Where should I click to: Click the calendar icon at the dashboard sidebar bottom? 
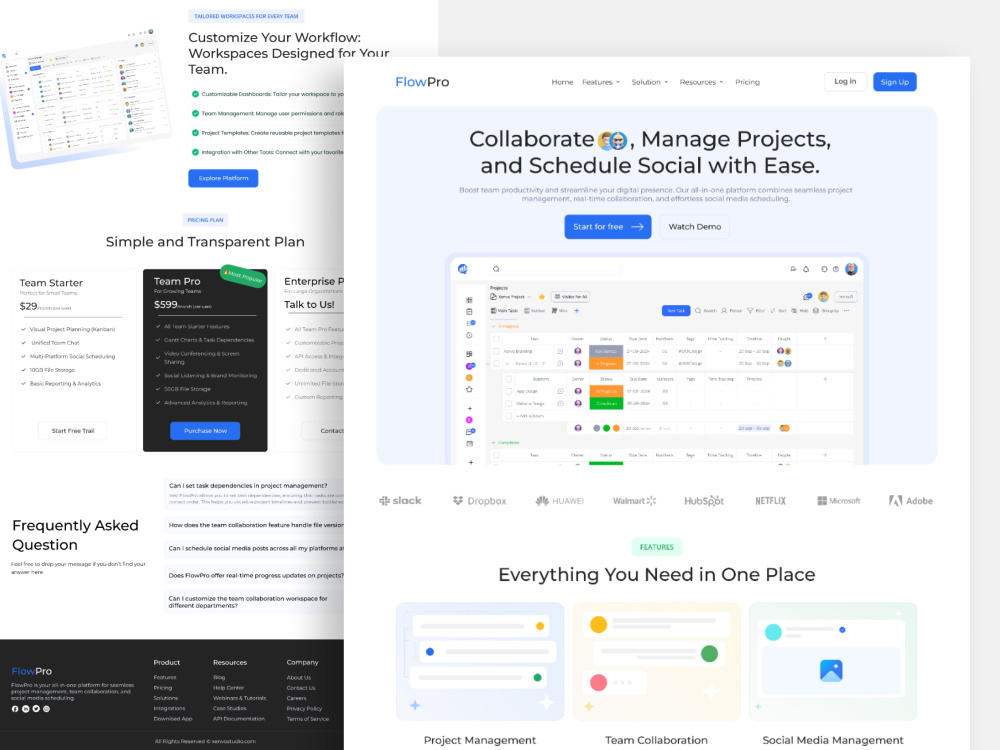coord(470,443)
